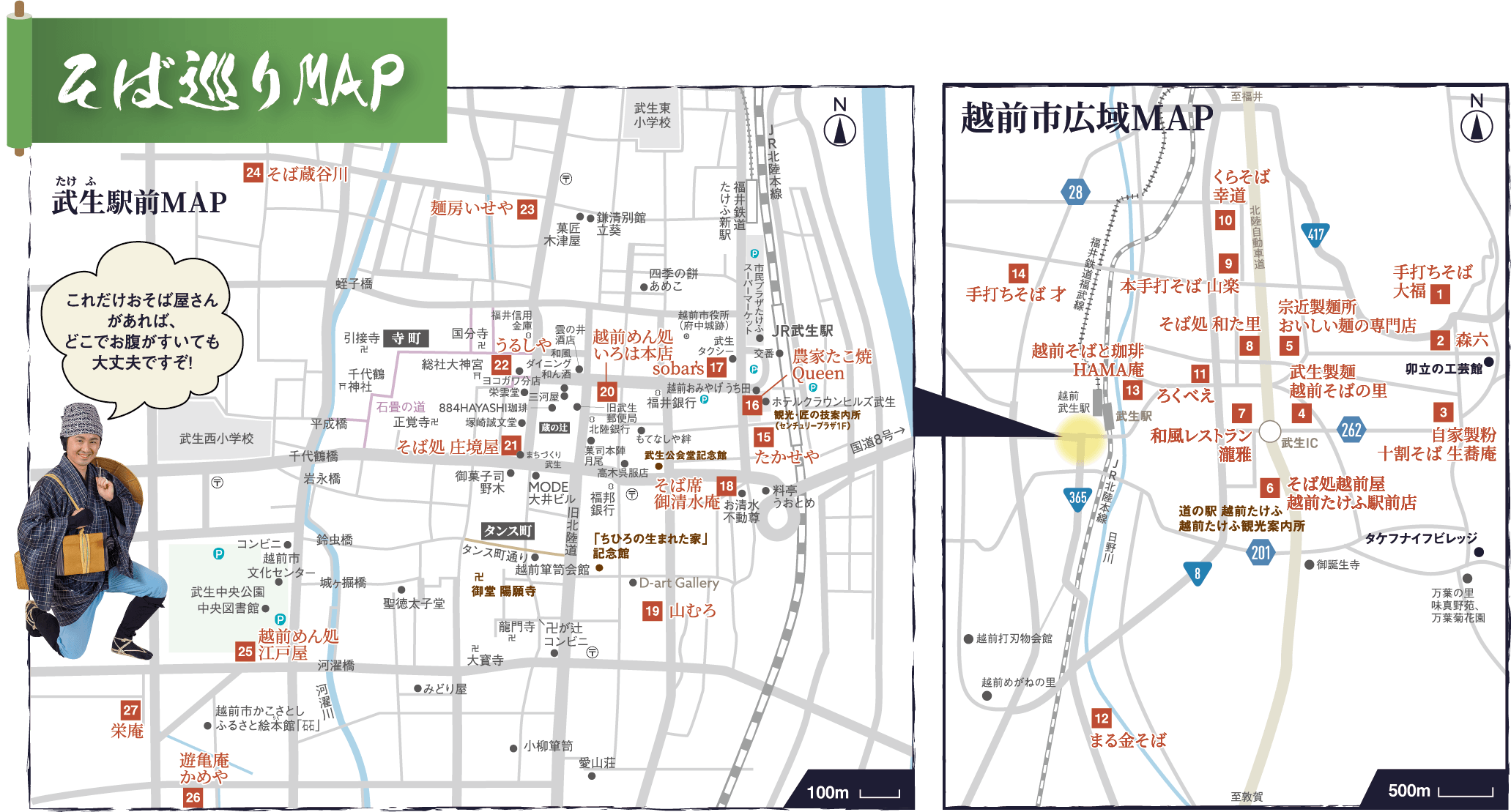This screenshot has height=812, width=1511.
Task: Click 麺房いせや shop name
Action: pyautogui.click(x=472, y=208)
